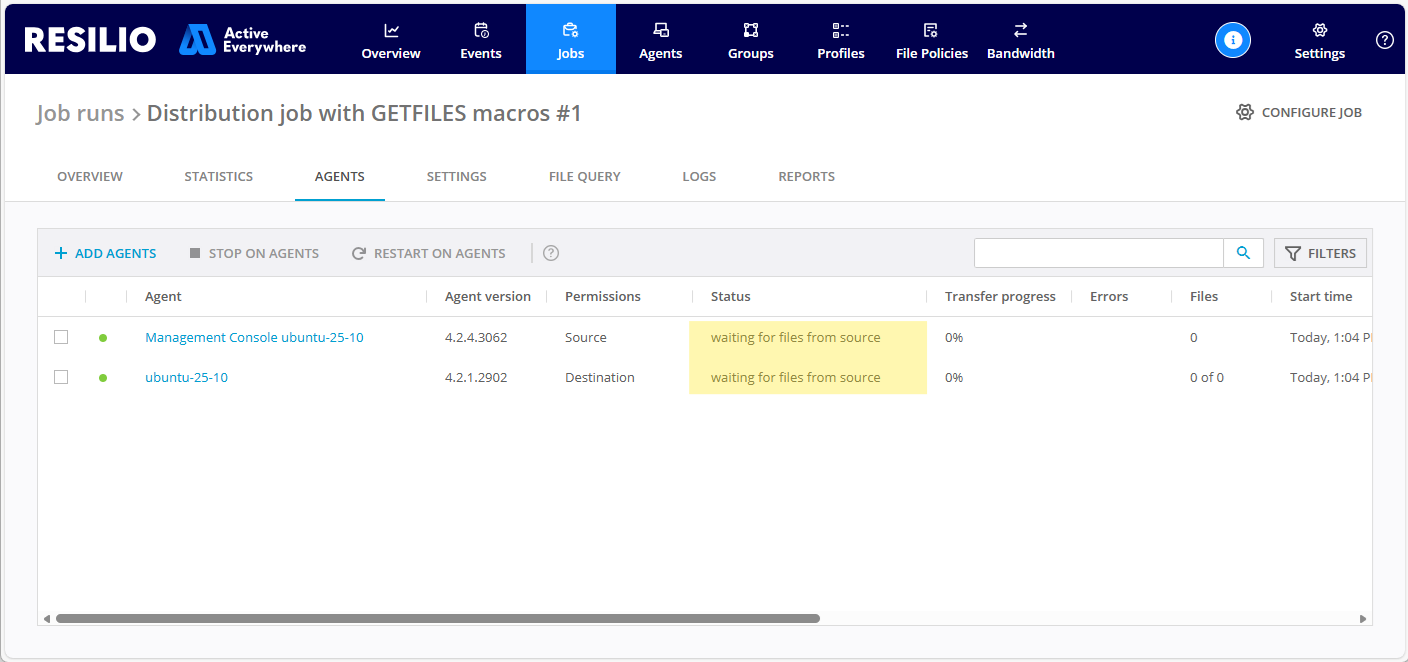Open the Settings gear in header
The image size is (1408, 662).
tap(1319, 40)
